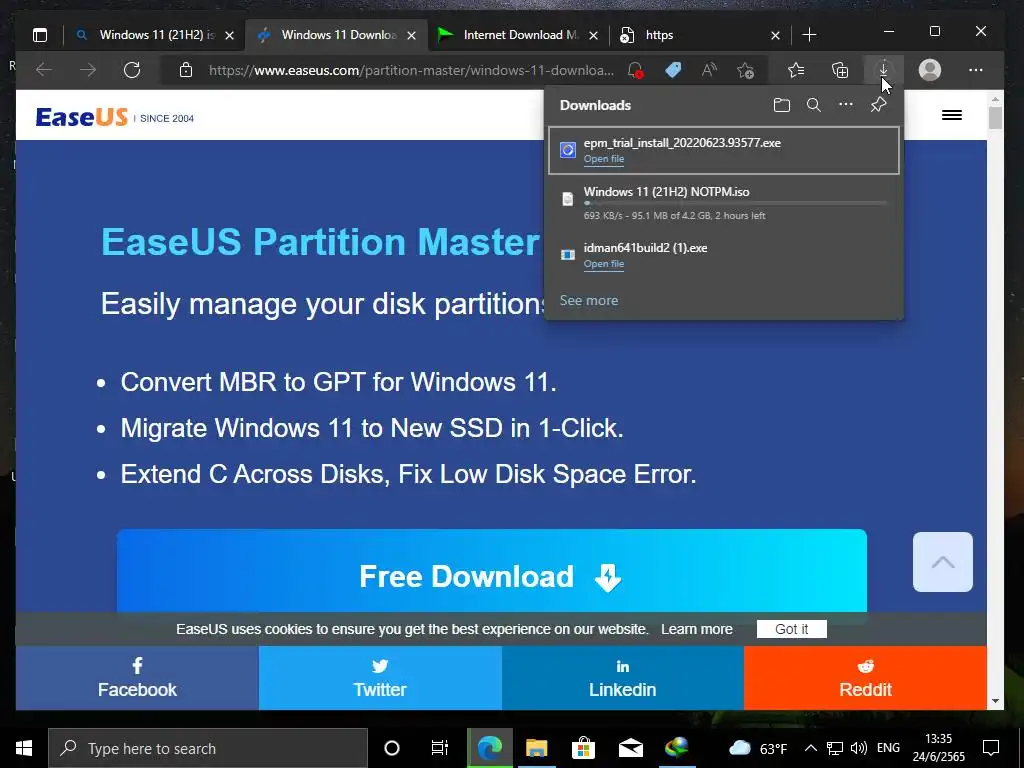1024x768 pixels.
Task: Open the weather widget showing 63°F
Action: pos(758,748)
